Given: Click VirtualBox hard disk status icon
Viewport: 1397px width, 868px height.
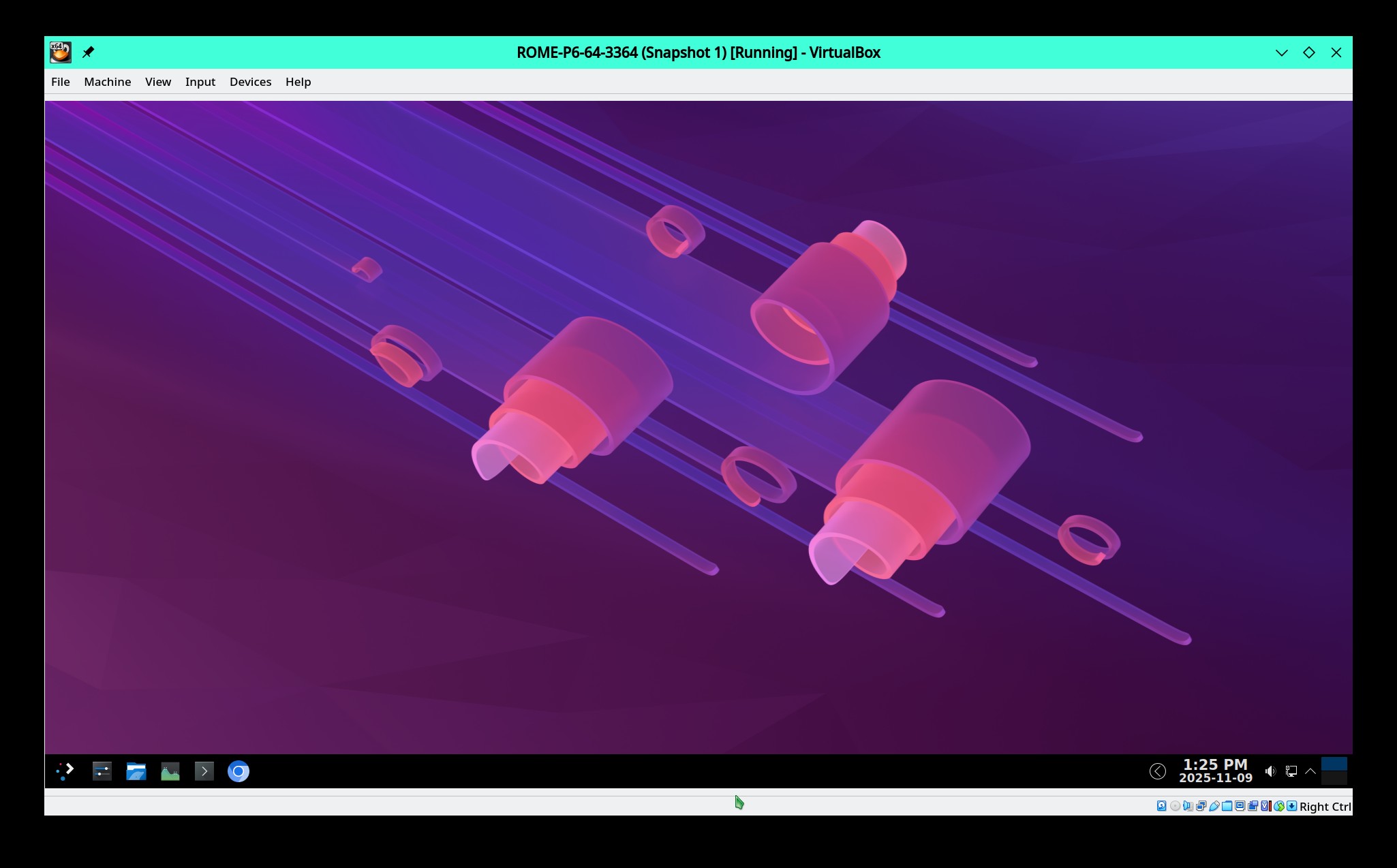Looking at the screenshot, I should tap(1161, 806).
